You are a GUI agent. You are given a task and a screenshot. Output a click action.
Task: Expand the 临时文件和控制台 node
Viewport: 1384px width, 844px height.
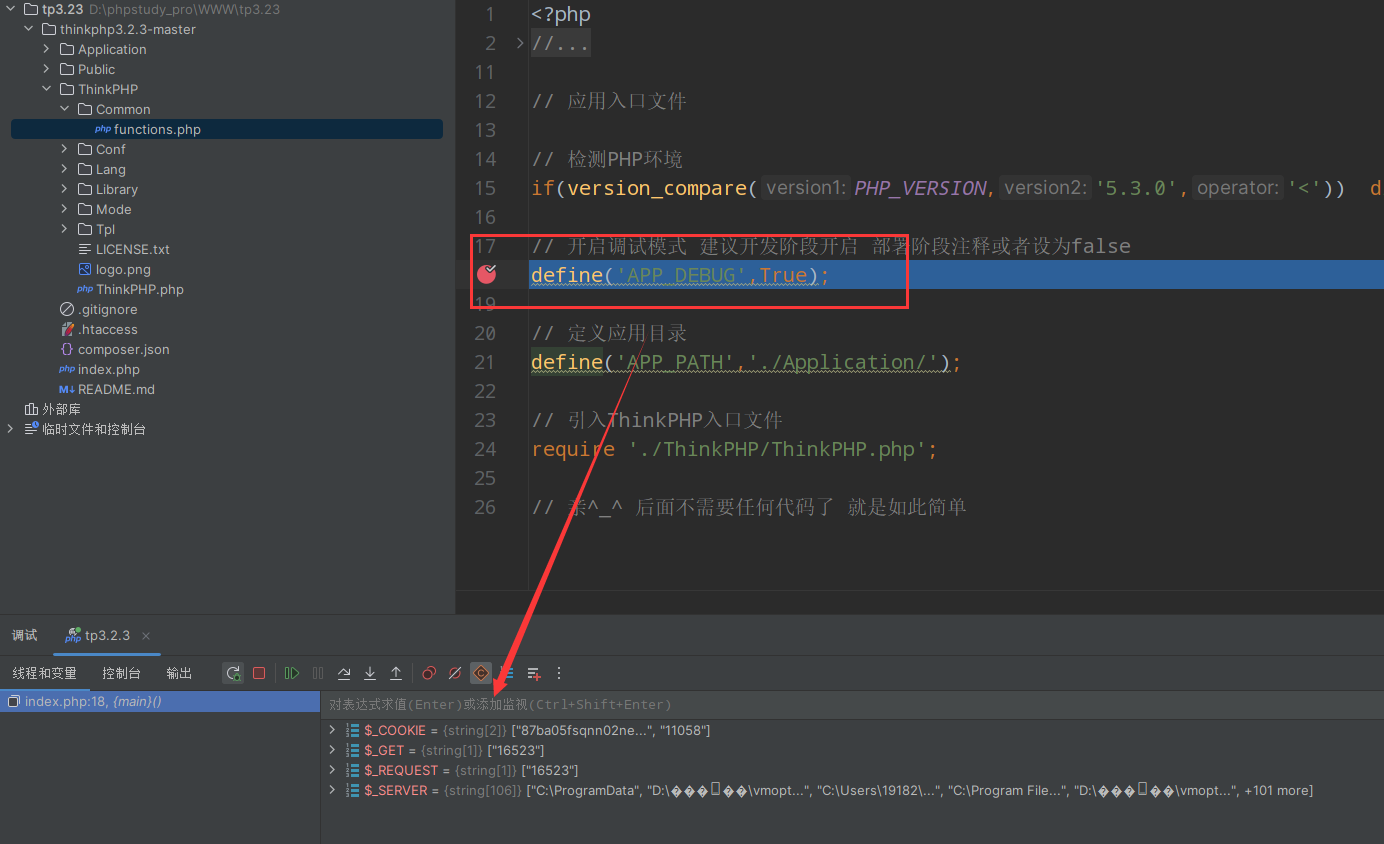10,429
